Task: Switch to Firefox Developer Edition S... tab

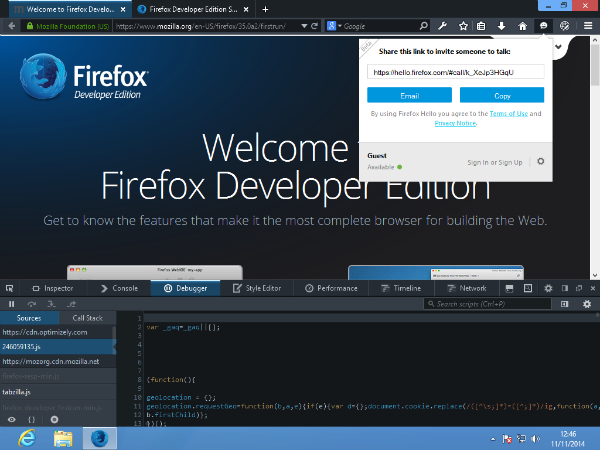Action: (x=192, y=9)
